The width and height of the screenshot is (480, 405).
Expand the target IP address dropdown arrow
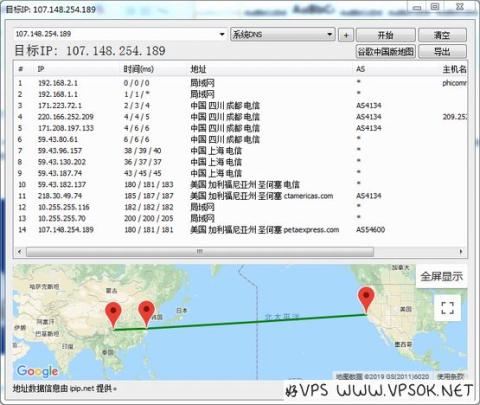(x=222, y=34)
